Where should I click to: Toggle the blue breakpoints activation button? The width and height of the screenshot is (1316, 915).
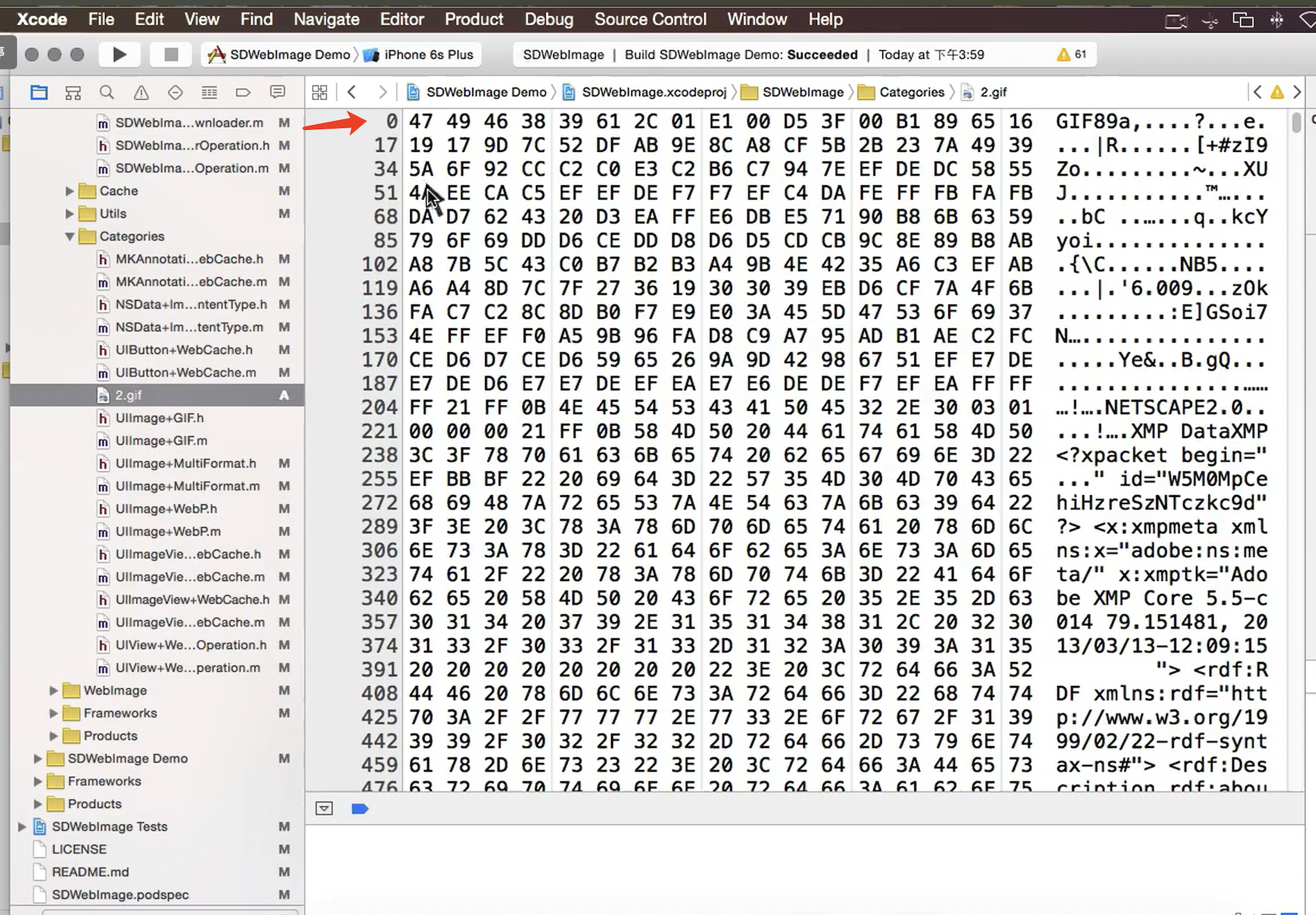[360, 809]
